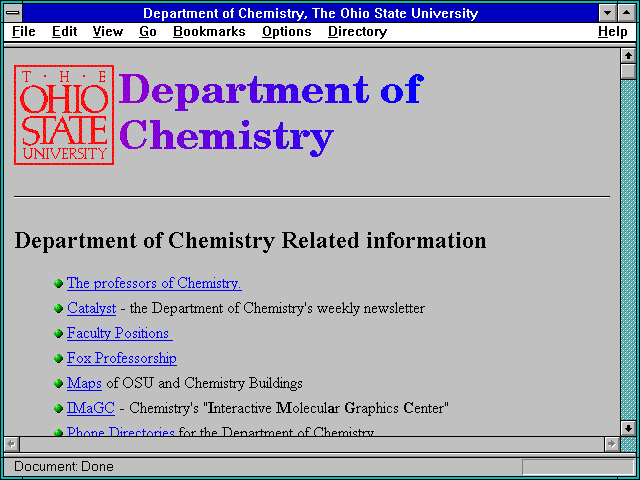Click the Department of Chemistry banner image
Screen dimensions: 640x480
click(271, 114)
